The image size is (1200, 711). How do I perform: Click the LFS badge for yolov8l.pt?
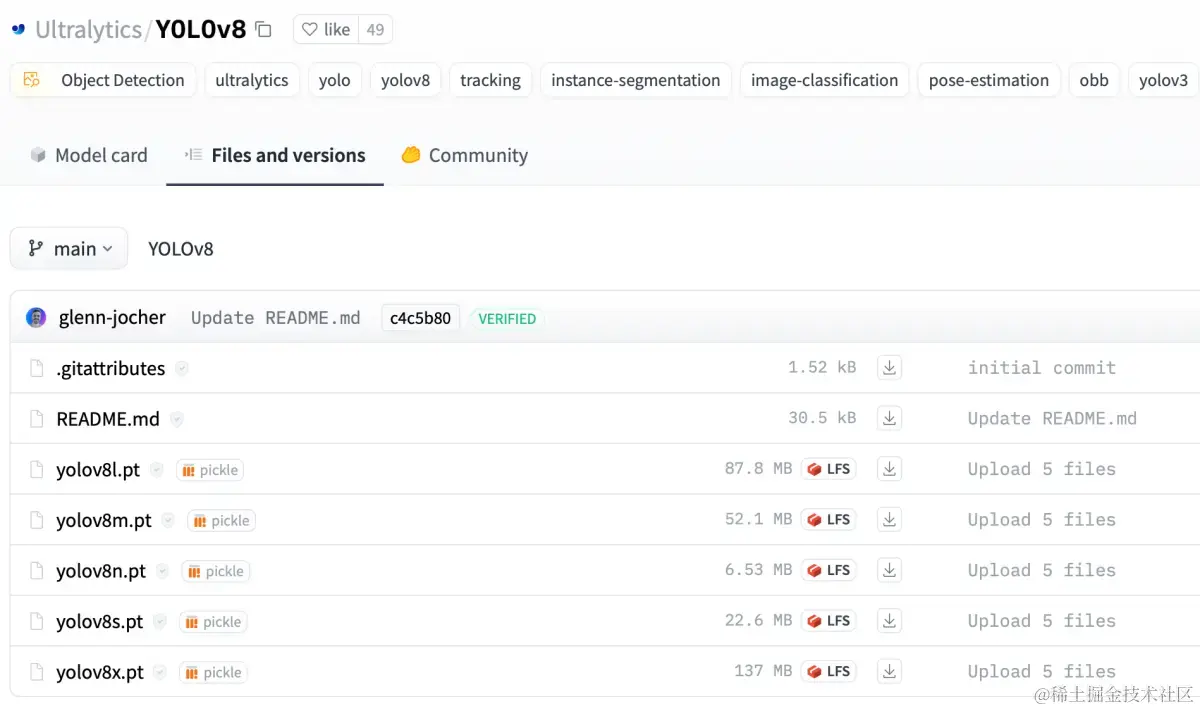tap(828, 469)
